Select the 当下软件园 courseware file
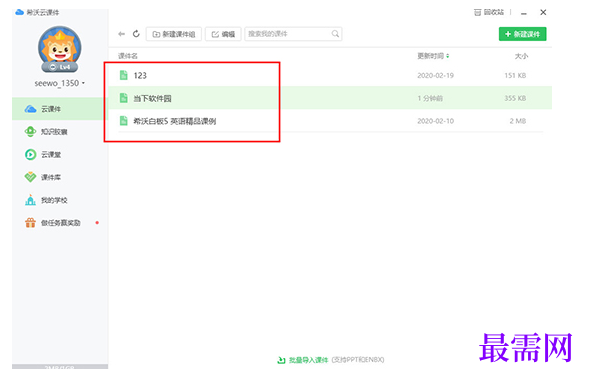Screen dimensions: 591x379 (x=330, y=98)
